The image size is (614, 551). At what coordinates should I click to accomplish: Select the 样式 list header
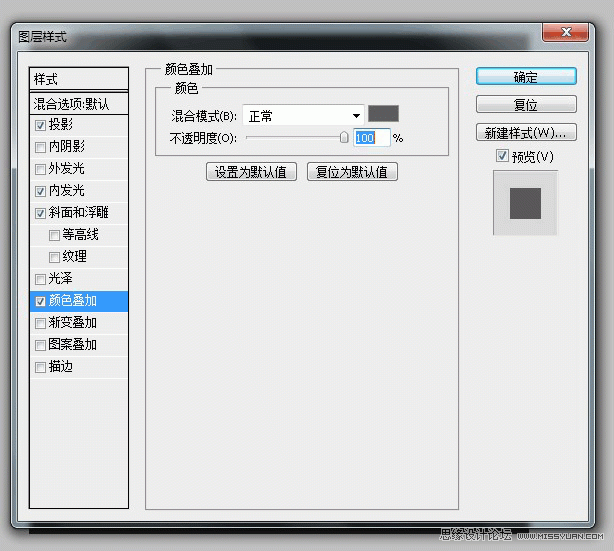[x=79, y=79]
